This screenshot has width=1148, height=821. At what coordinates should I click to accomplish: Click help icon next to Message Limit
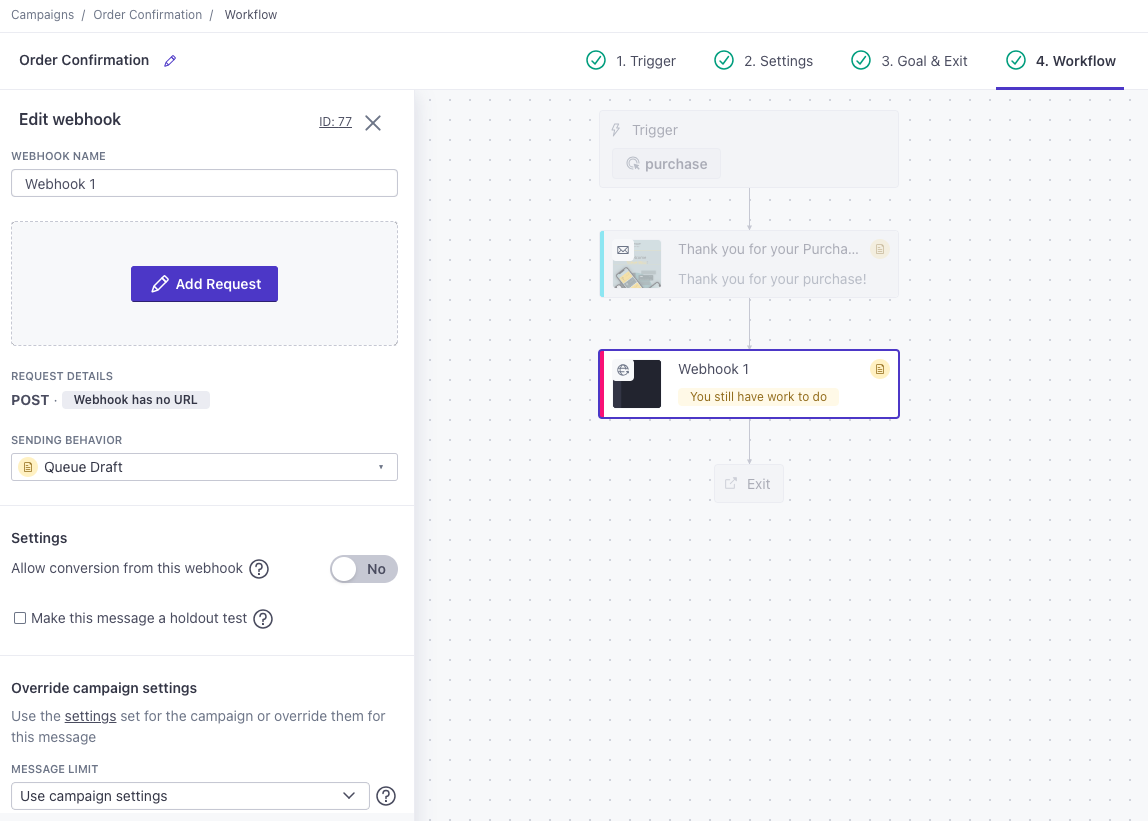click(x=386, y=796)
